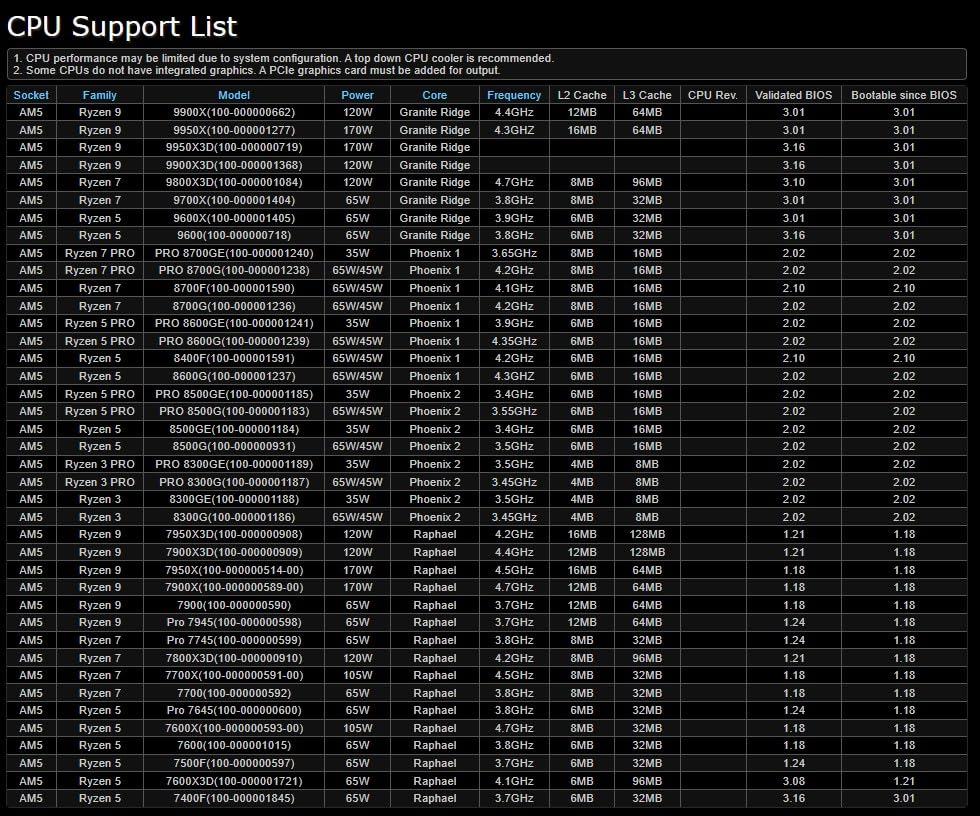Sort by the Family column header
This screenshot has width=980, height=816.
99,95
